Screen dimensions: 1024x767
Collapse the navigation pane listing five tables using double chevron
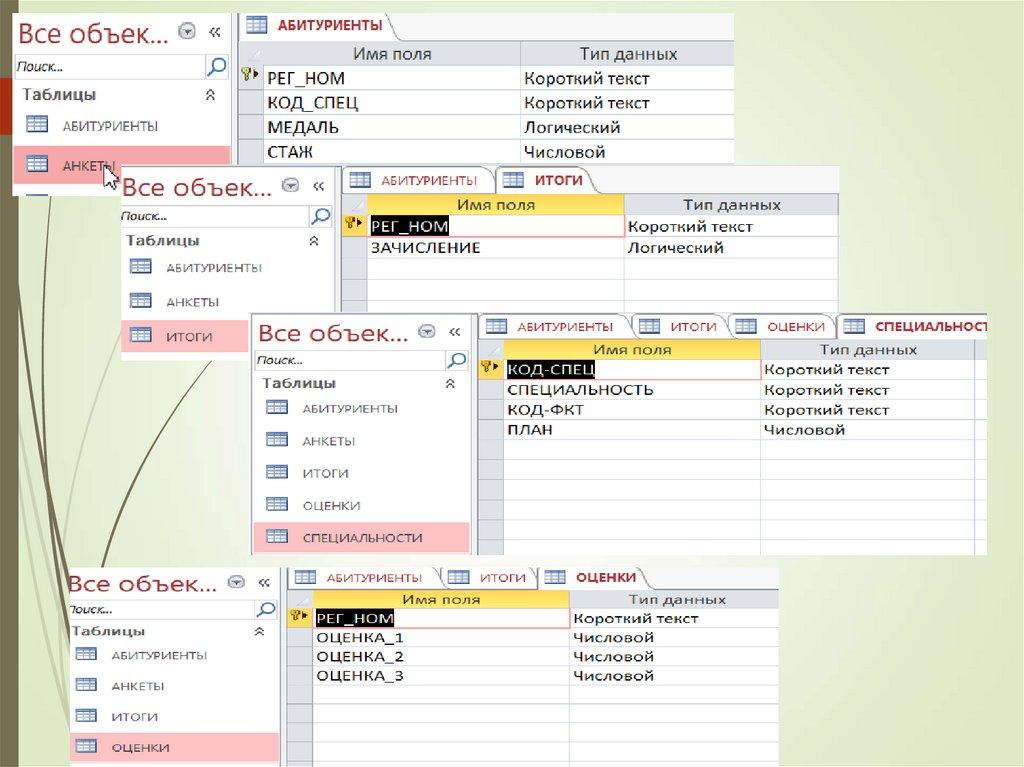[x=454, y=331]
